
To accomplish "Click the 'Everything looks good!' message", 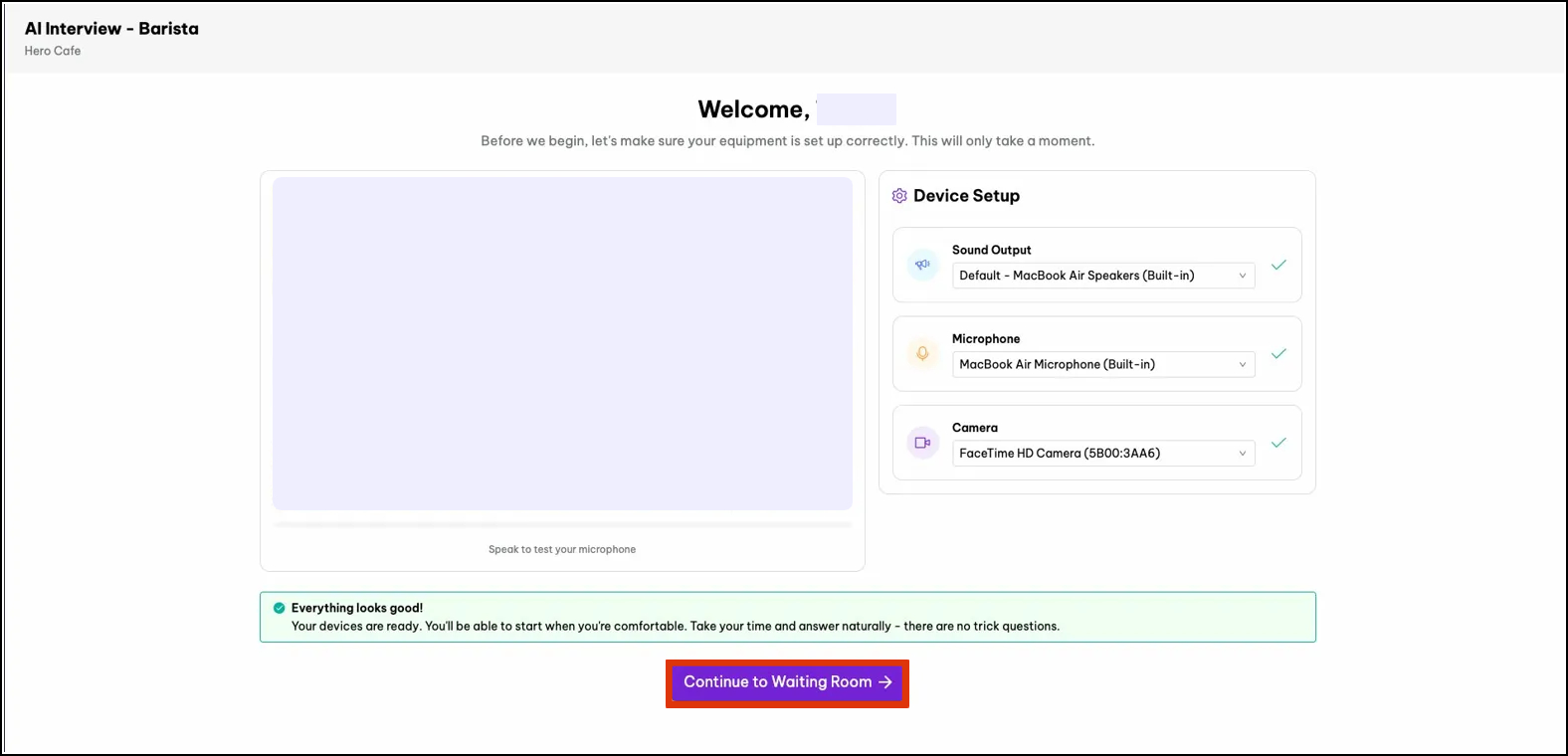I will pos(357,608).
